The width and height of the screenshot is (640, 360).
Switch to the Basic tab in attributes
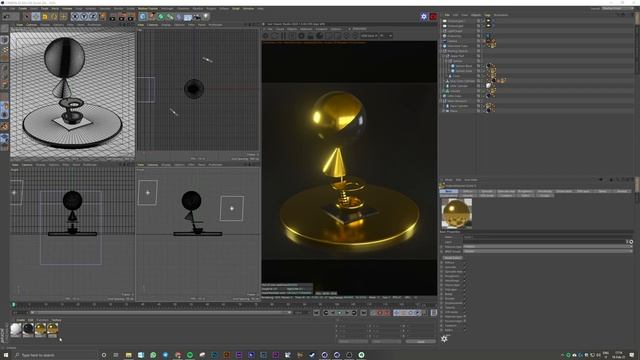click(x=449, y=191)
